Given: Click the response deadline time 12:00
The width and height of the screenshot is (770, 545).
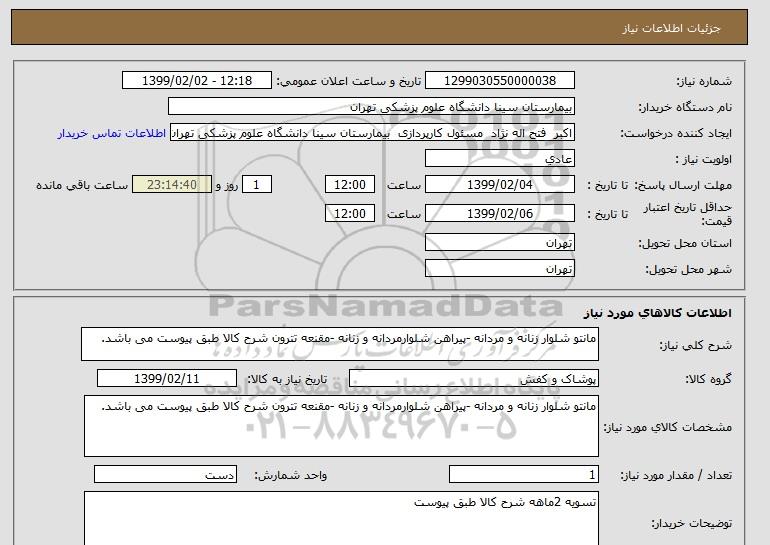Looking at the screenshot, I should tap(350, 185).
